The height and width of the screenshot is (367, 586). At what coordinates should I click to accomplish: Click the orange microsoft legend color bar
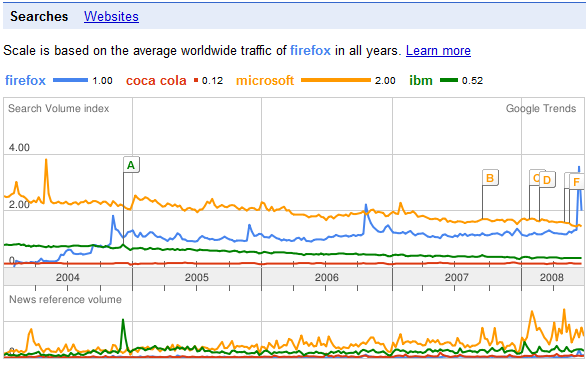tap(336, 80)
